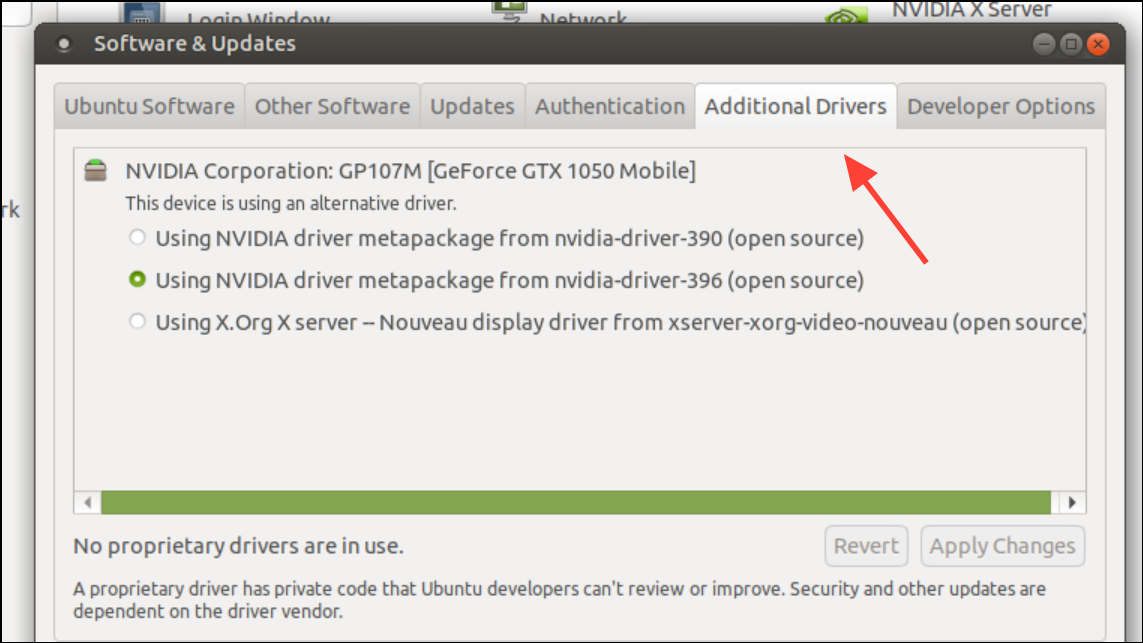Click the 'NVIDIA Corporation: GP107M' device title
The width and height of the screenshot is (1143, 643).
[410, 171]
